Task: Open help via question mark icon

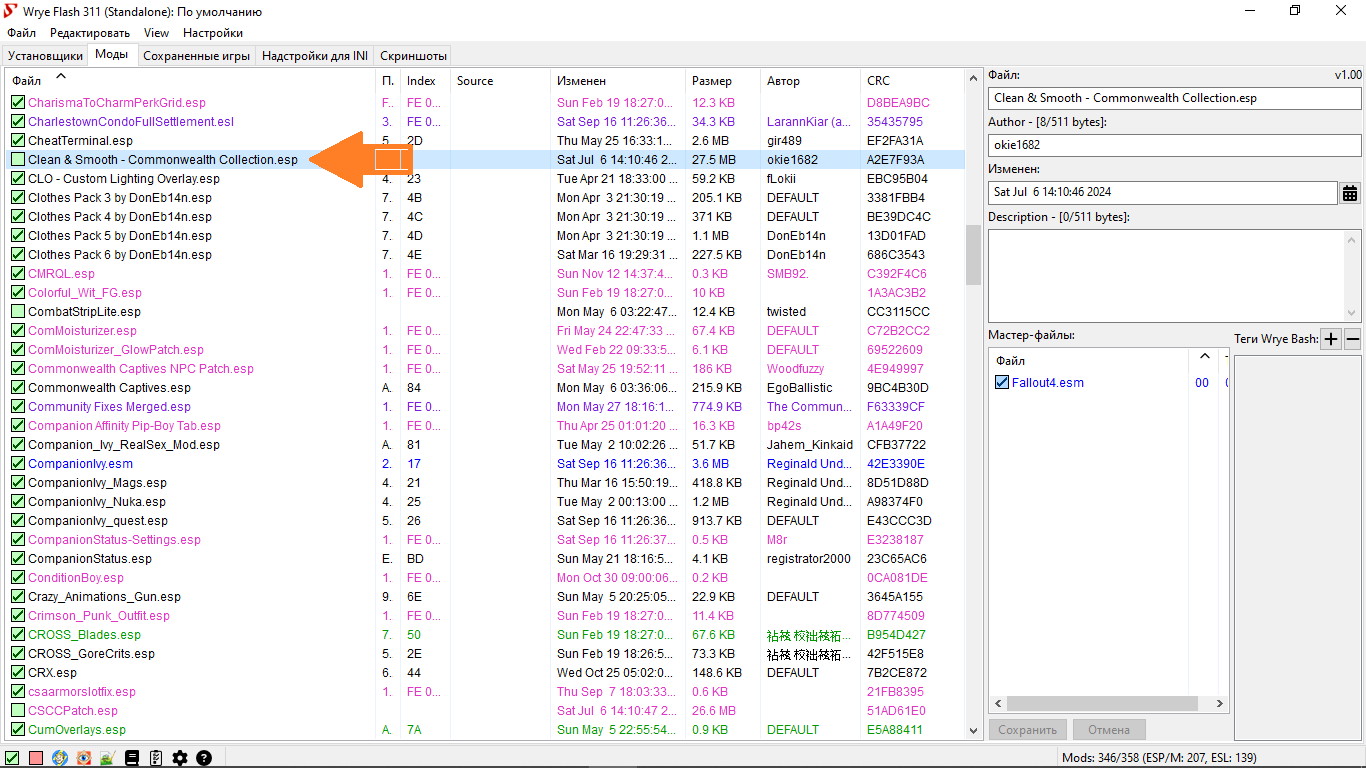Action: [x=204, y=758]
